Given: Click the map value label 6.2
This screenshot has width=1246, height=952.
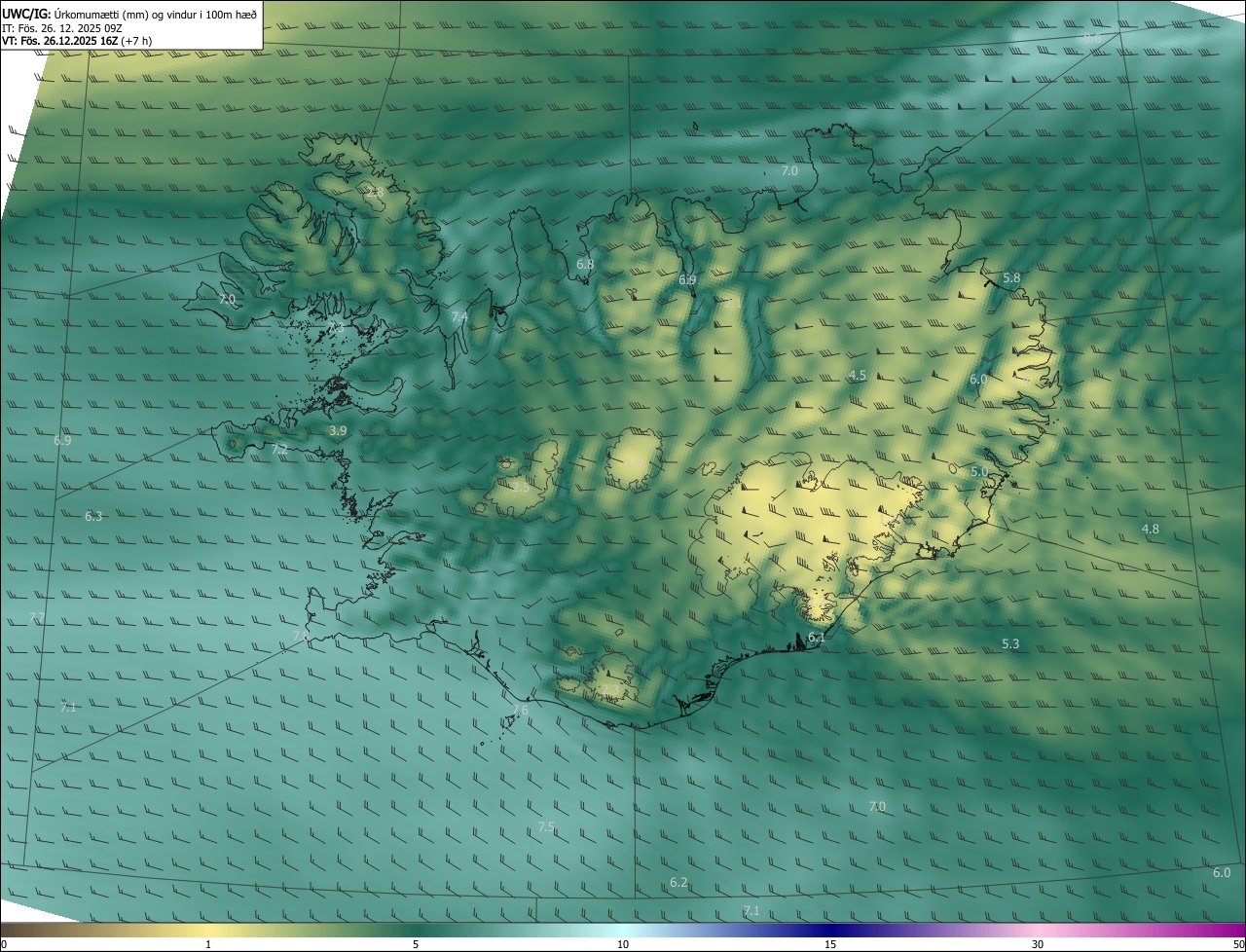Looking at the screenshot, I should point(678,882).
